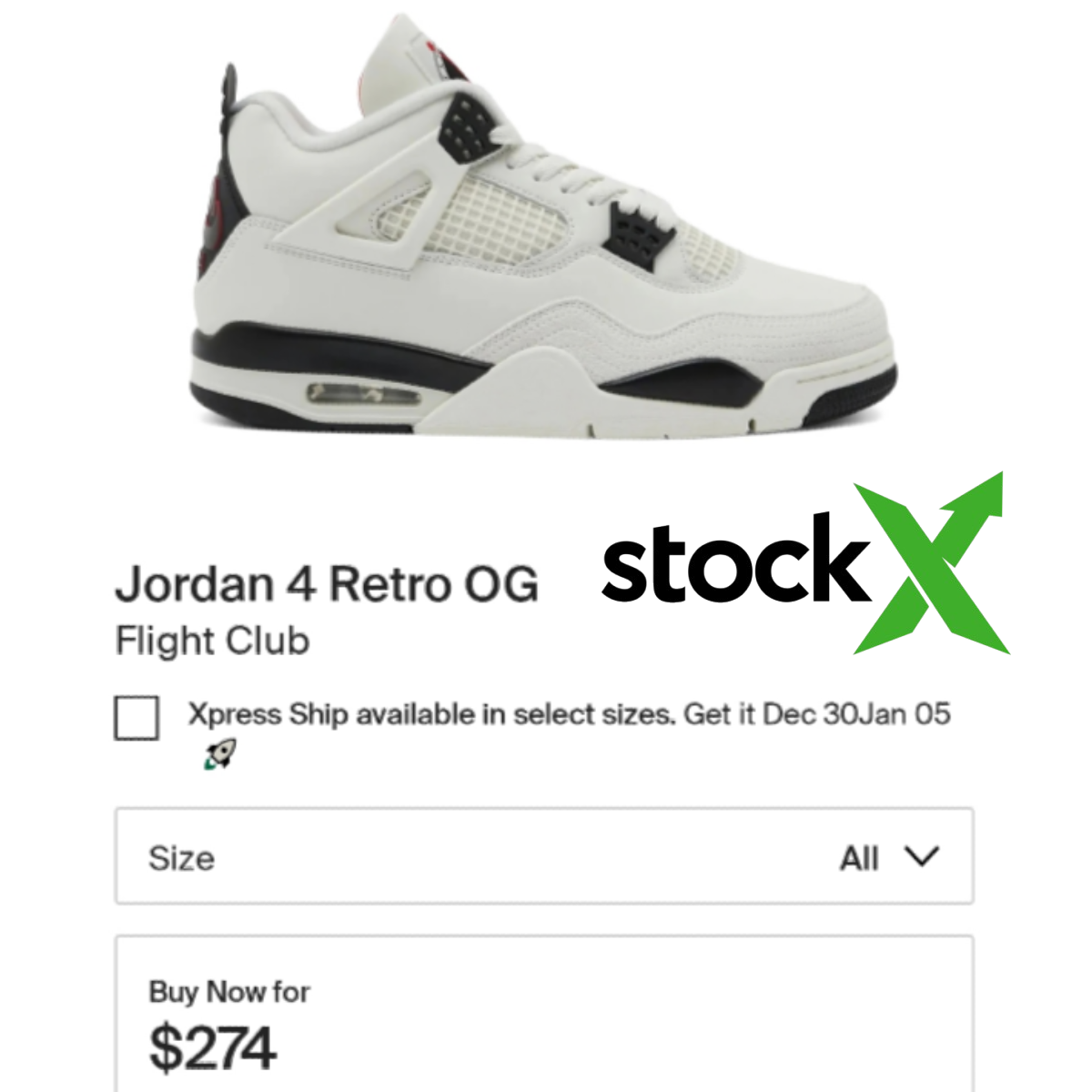
Task: Click the Buy Now for box
Action: point(544,1014)
